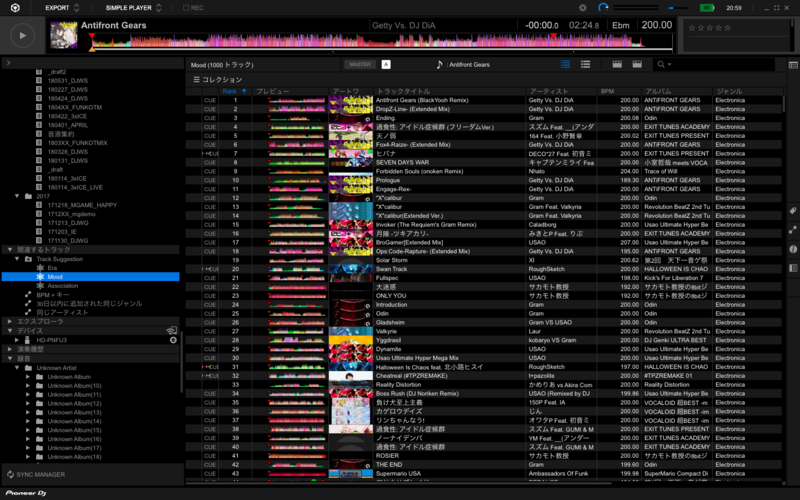The image size is (800, 500).
Task: Select the 同じアーティスト related list
Action: tap(62, 312)
